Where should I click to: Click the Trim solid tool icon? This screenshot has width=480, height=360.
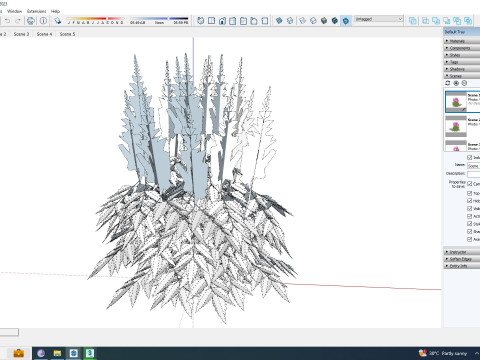tap(457, 21)
